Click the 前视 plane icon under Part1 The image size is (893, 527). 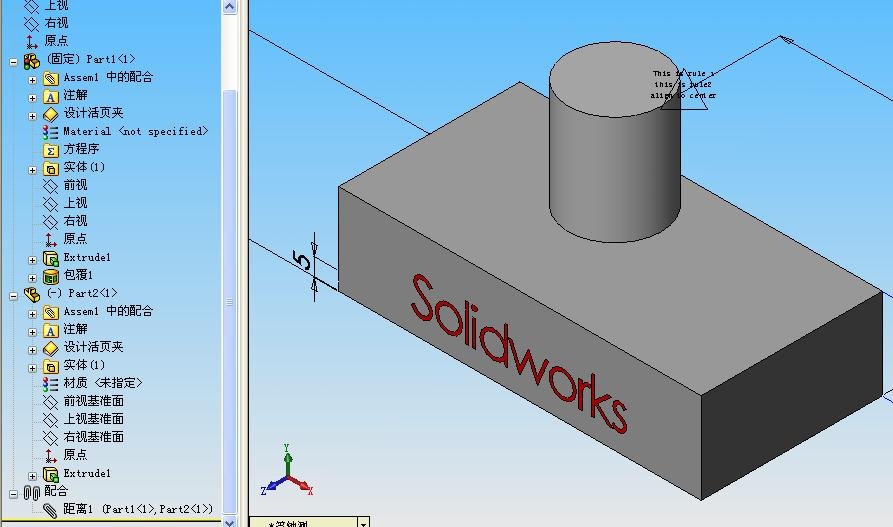pos(51,186)
